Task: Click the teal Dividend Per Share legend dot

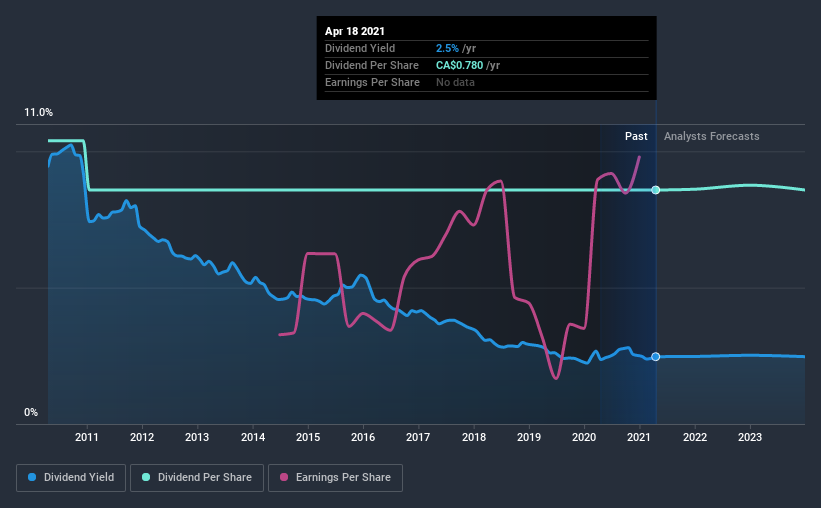Action: point(147,478)
